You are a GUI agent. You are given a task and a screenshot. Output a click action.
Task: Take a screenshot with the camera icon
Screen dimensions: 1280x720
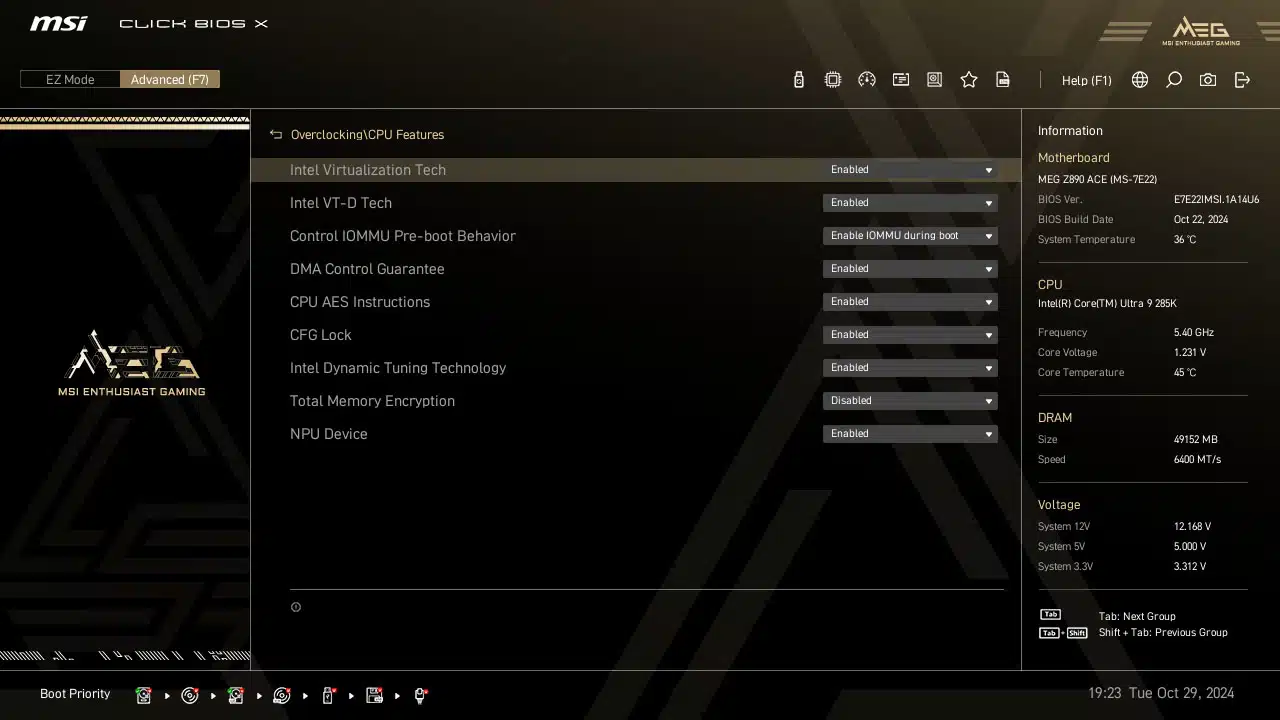(x=1208, y=80)
